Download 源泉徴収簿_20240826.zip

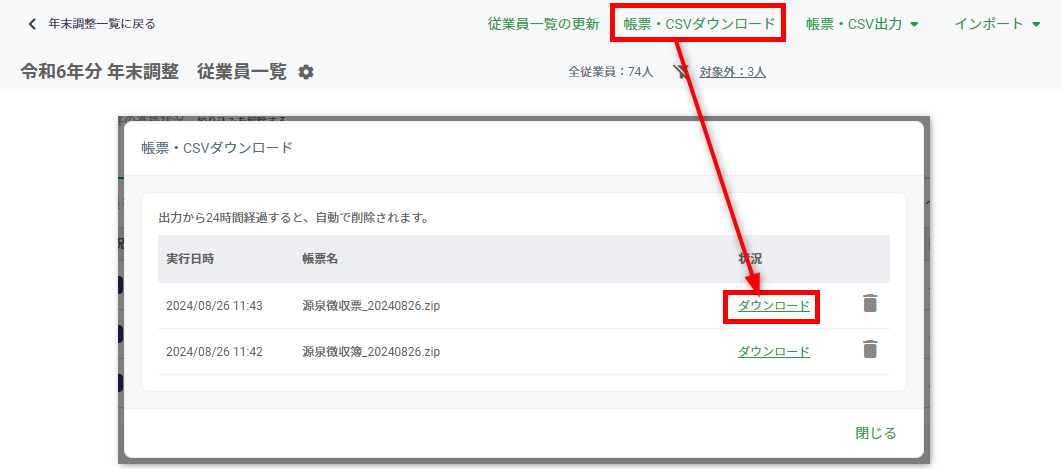[x=773, y=352]
